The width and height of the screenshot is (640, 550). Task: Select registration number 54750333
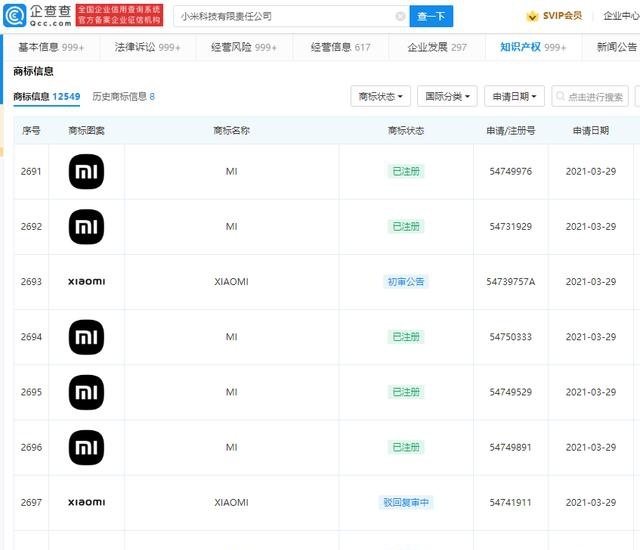[x=511, y=337]
